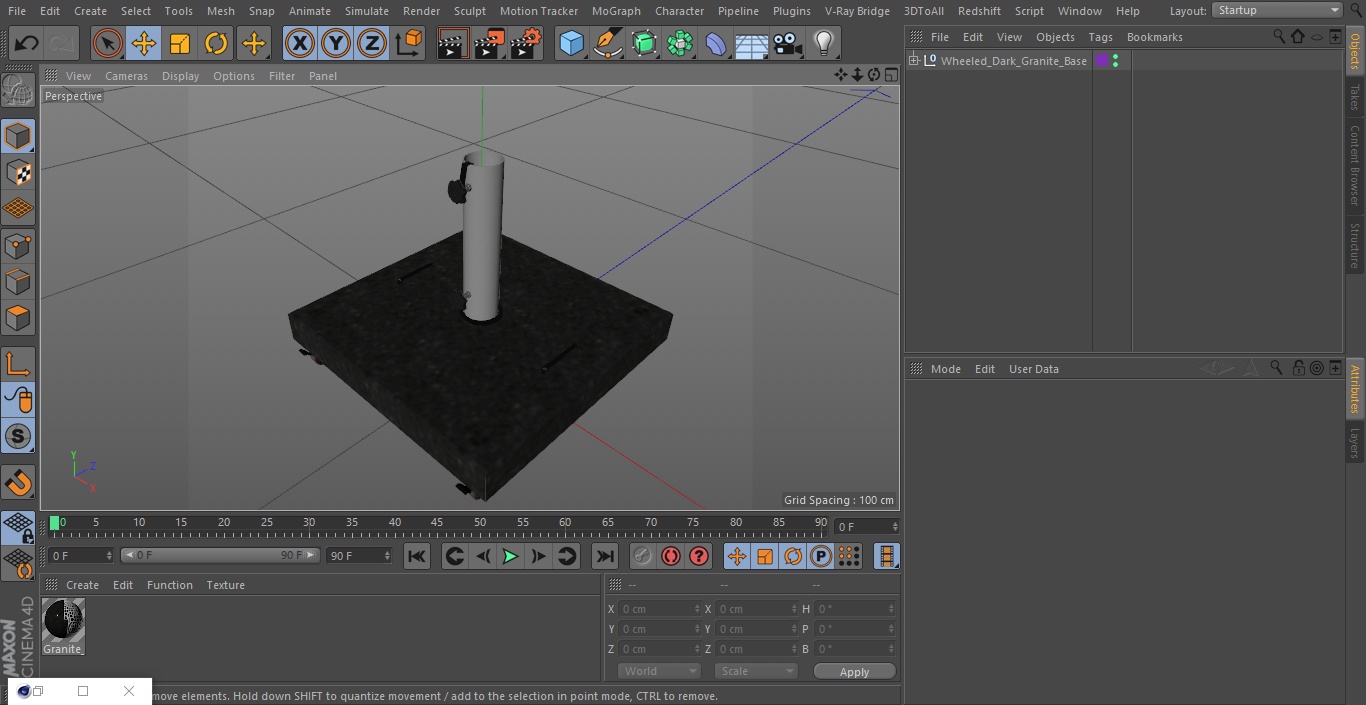
Task: Switch to the Layers side tab
Action: pyautogui.click(x=1355, y=442)
